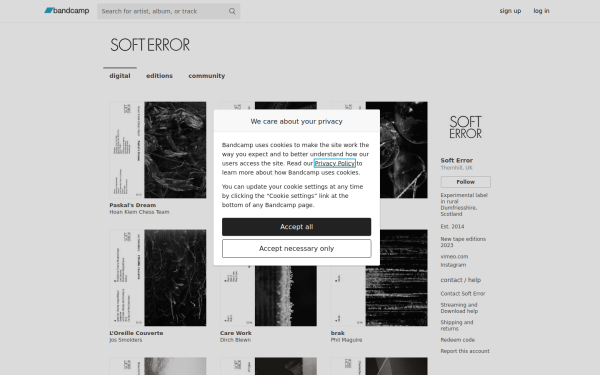Screen dimensions: 600x375
Task: Open Streaming and Download help
Action: 459,308
